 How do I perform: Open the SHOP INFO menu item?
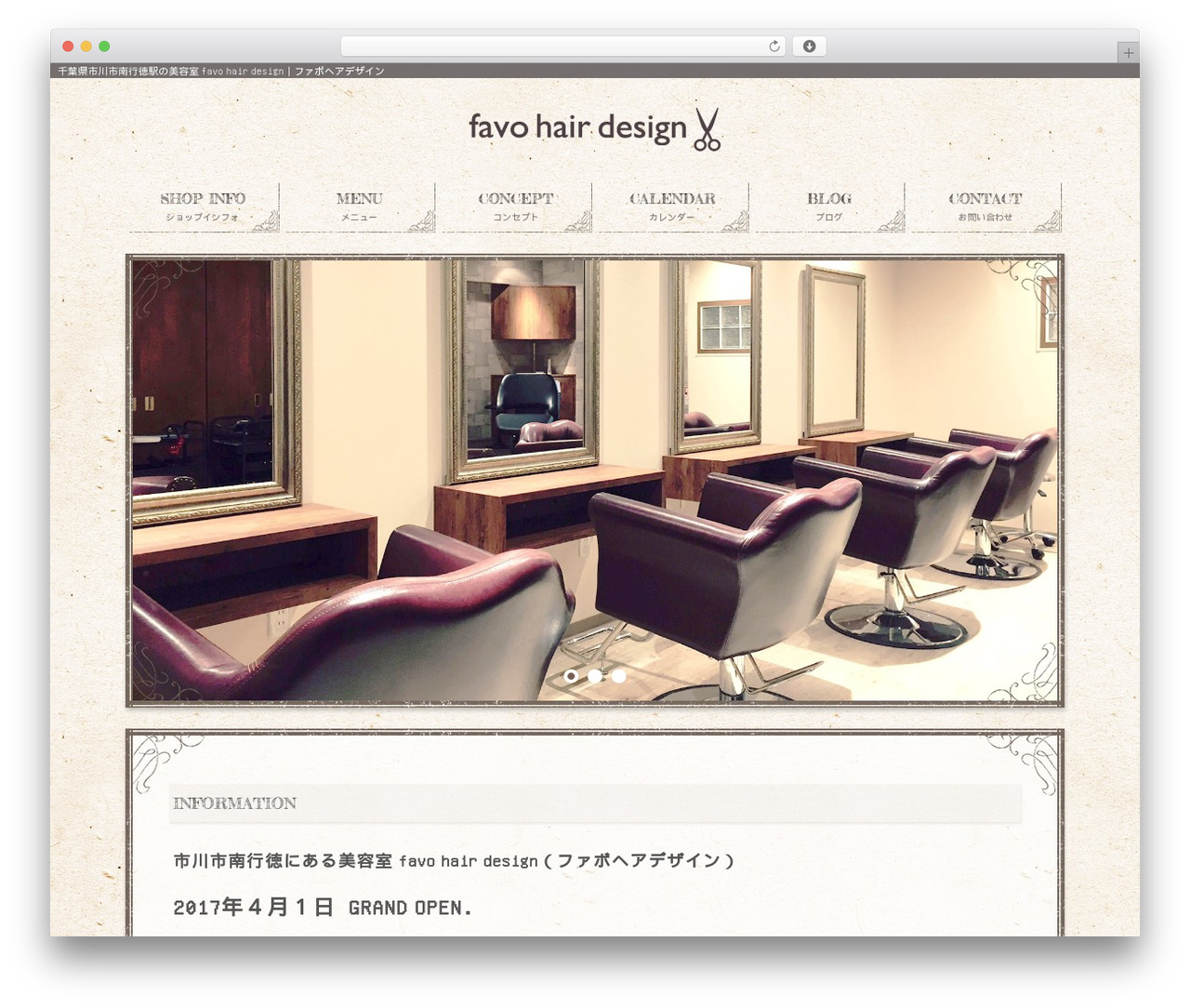click(203, 206)
